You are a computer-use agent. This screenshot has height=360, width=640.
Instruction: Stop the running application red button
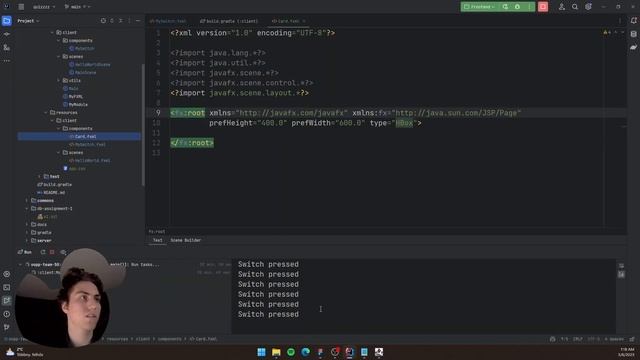[543, 7]
